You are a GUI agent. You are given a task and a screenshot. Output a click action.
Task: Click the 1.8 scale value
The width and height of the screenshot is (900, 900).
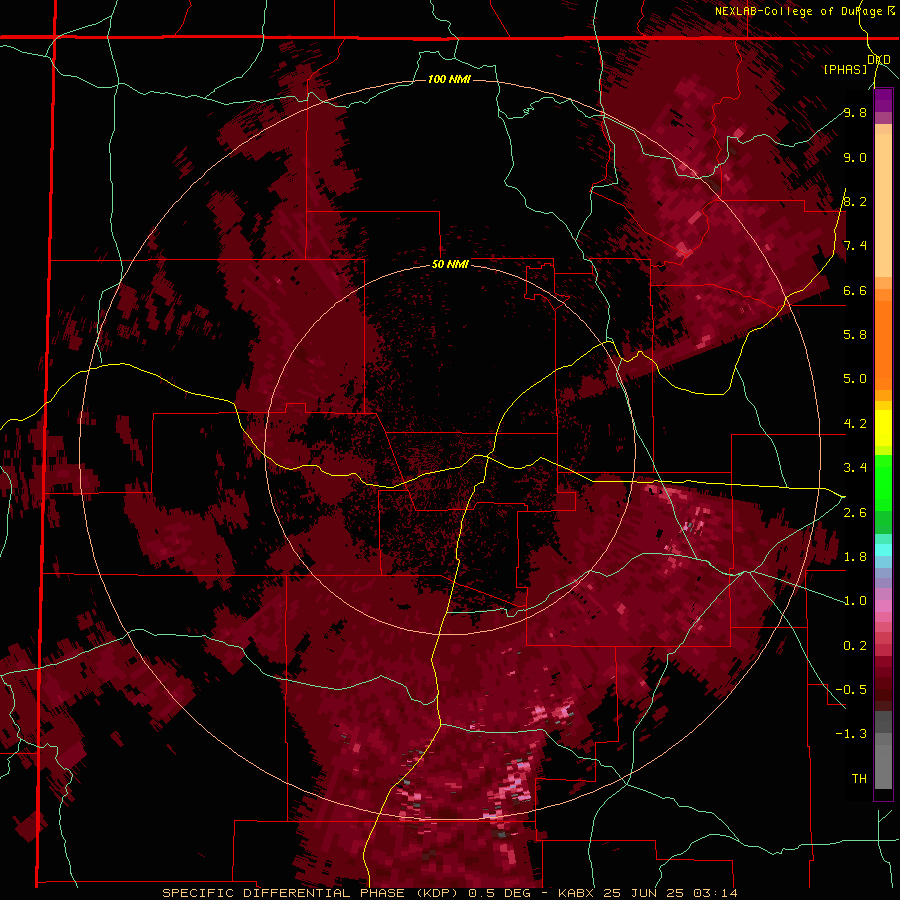[x=855, y=557]
